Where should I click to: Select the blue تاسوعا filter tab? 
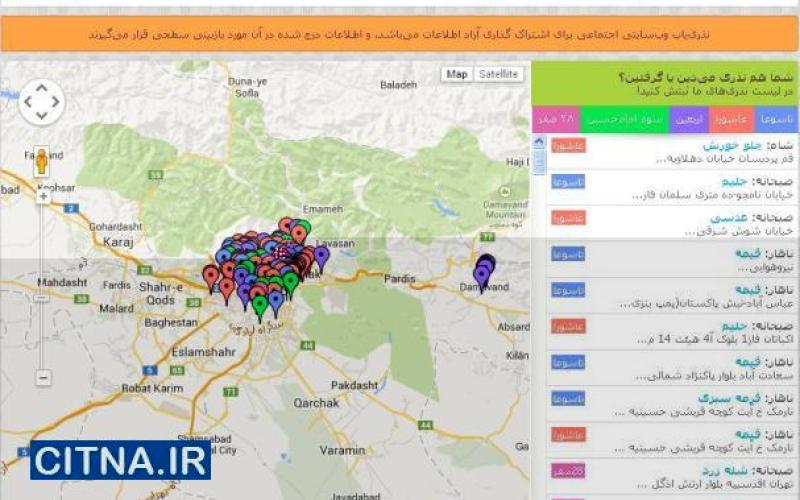[776, 119]
